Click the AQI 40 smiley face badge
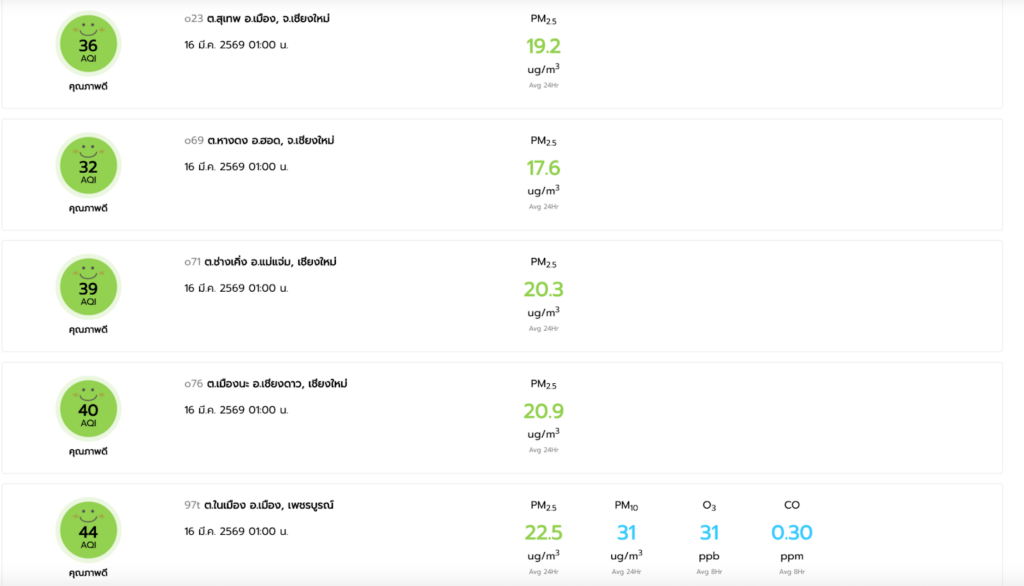Screen dimensions: 1024x586 (x=88, y=409)
